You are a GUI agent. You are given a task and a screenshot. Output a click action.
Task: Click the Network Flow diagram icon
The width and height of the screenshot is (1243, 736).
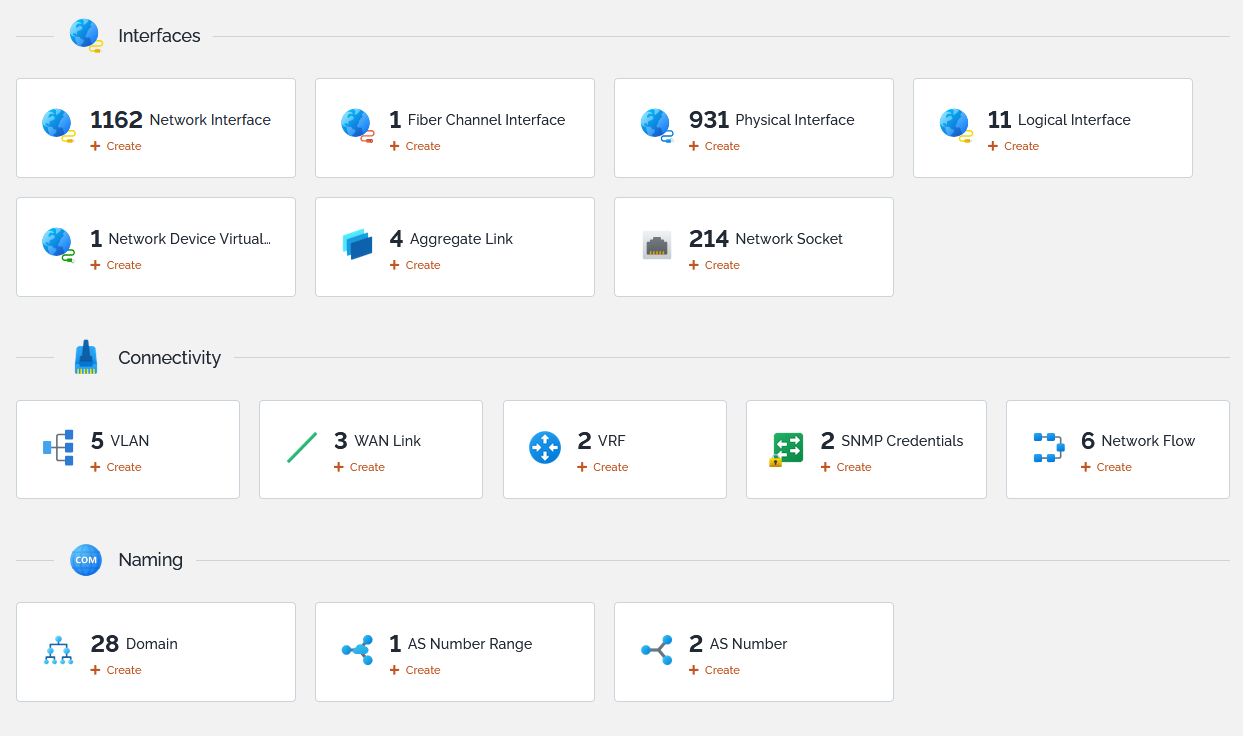pos(1048,447)
